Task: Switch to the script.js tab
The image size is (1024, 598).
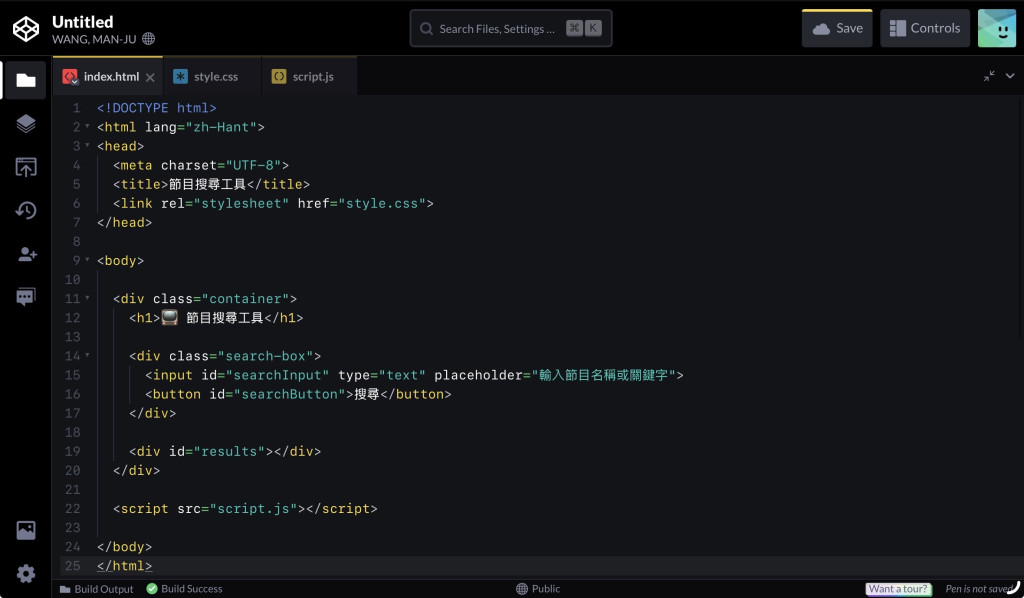Action: [310, 76]
